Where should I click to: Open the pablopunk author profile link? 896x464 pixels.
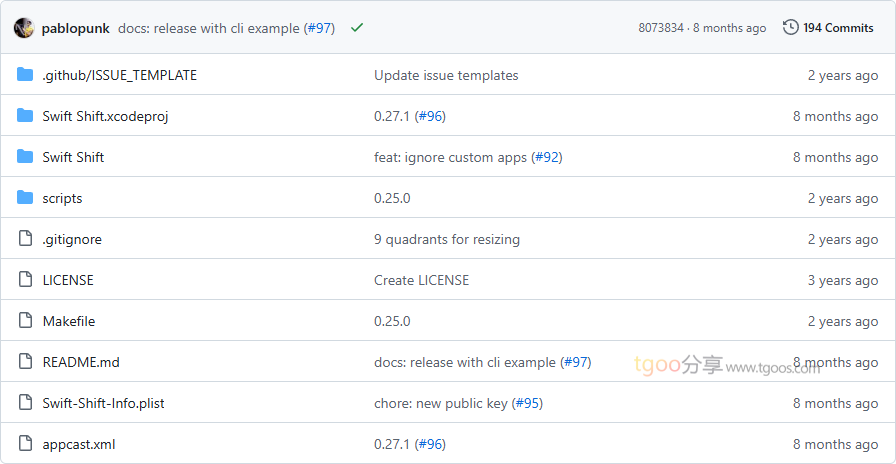point(76,28)
